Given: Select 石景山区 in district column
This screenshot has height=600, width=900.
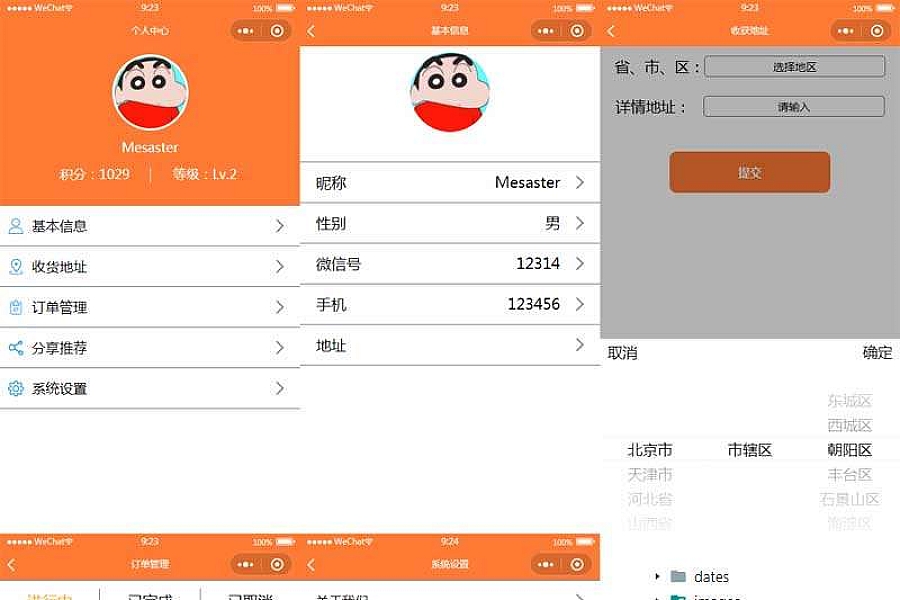Looking at the screenshot, I should click(849, 499).
